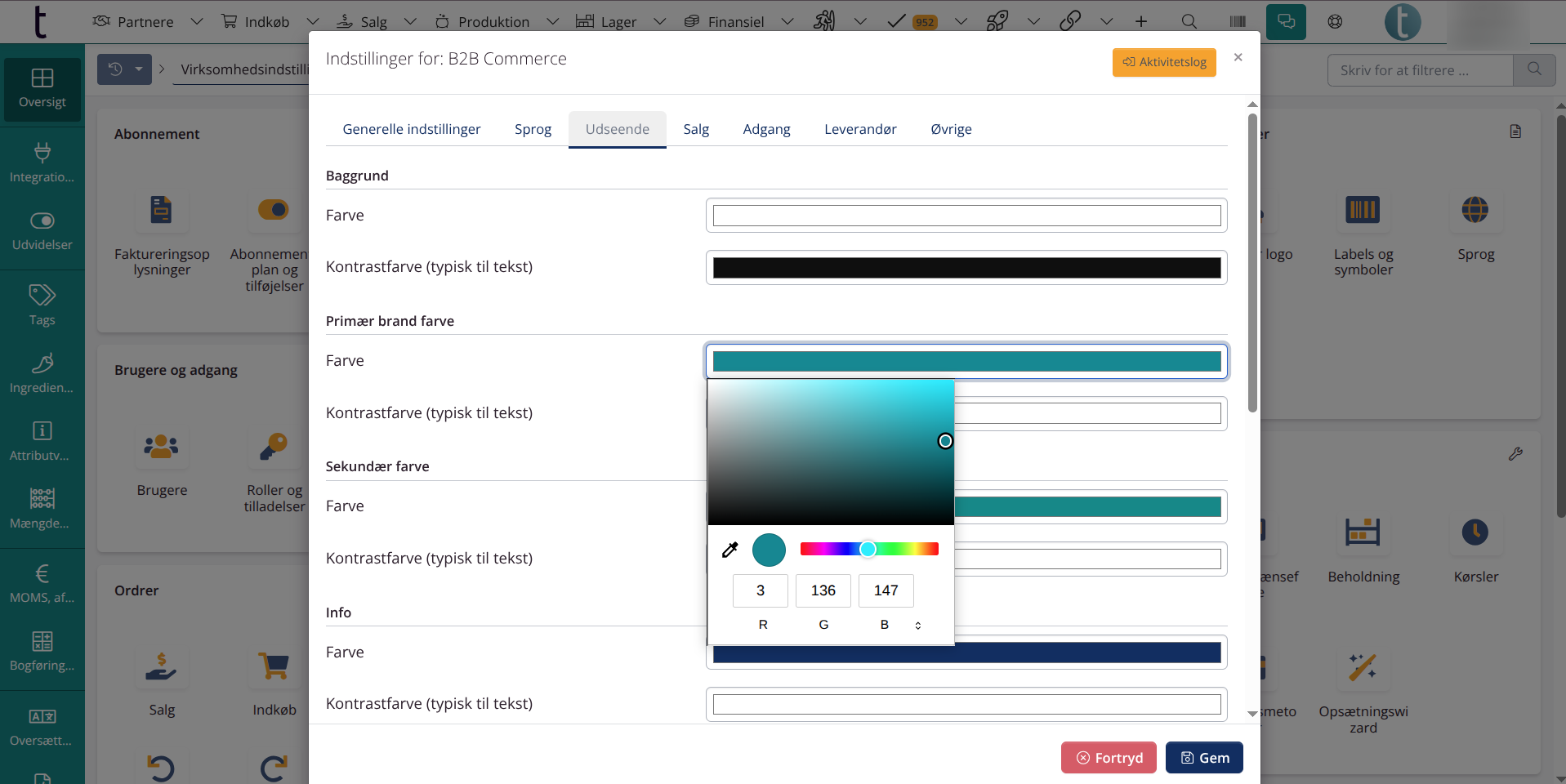The height and width of the screenshot is (784, 1566).
Task: Pick a color with the eyedropper tool
Action: [x=730, y=550]
